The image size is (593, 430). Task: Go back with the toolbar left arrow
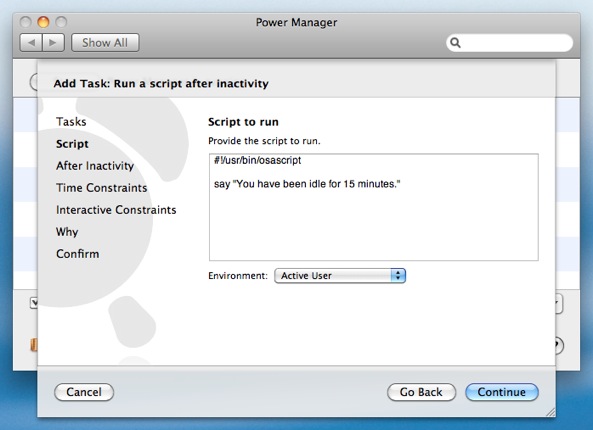(x=31, y=42)
